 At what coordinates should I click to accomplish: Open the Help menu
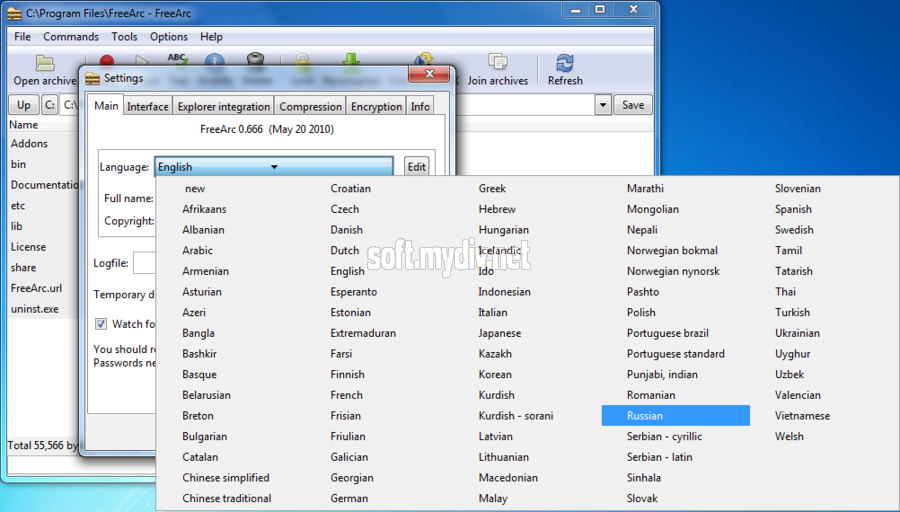tap(211, 37)
